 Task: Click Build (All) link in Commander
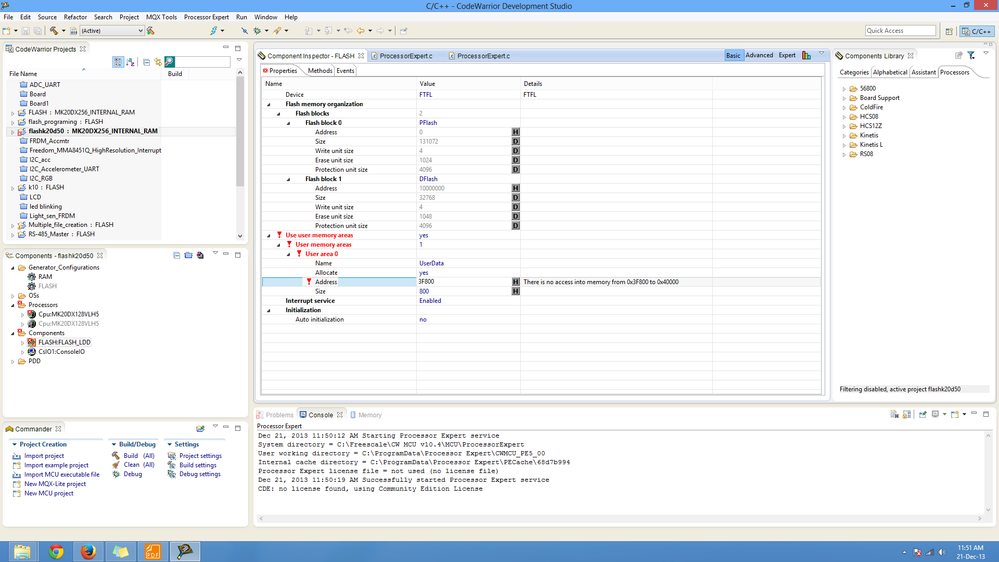pyautogui.click(x=138, y=456)
